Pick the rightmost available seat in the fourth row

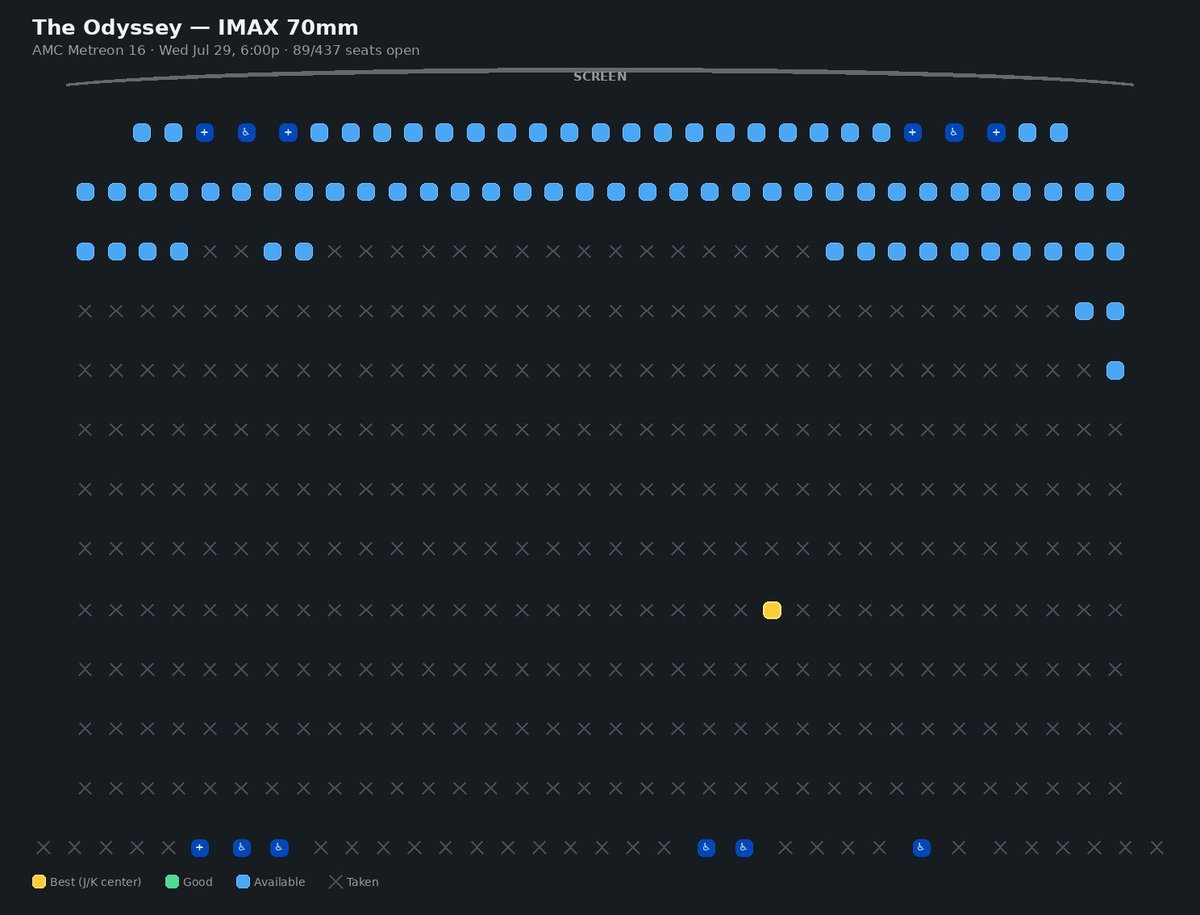pos(1116,311)
